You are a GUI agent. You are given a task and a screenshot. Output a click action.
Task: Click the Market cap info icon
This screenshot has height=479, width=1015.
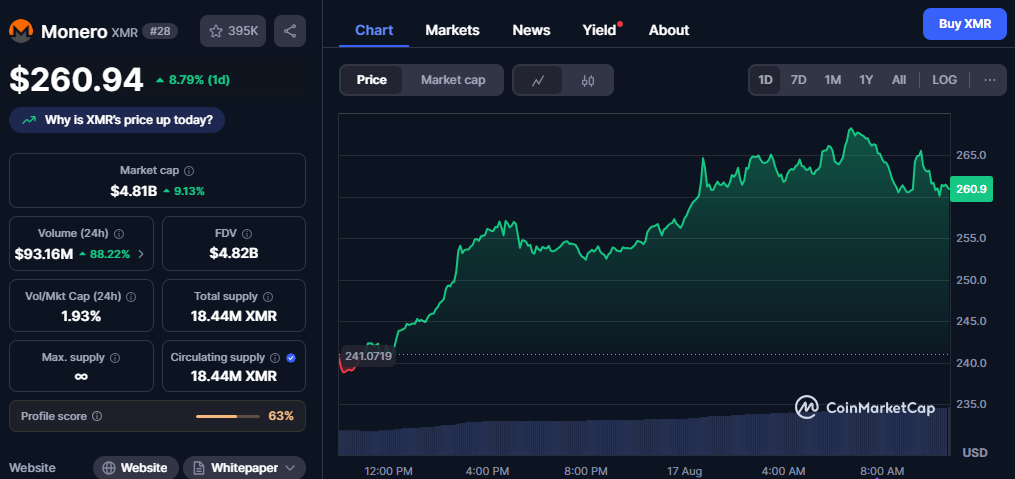pos(189,171)
